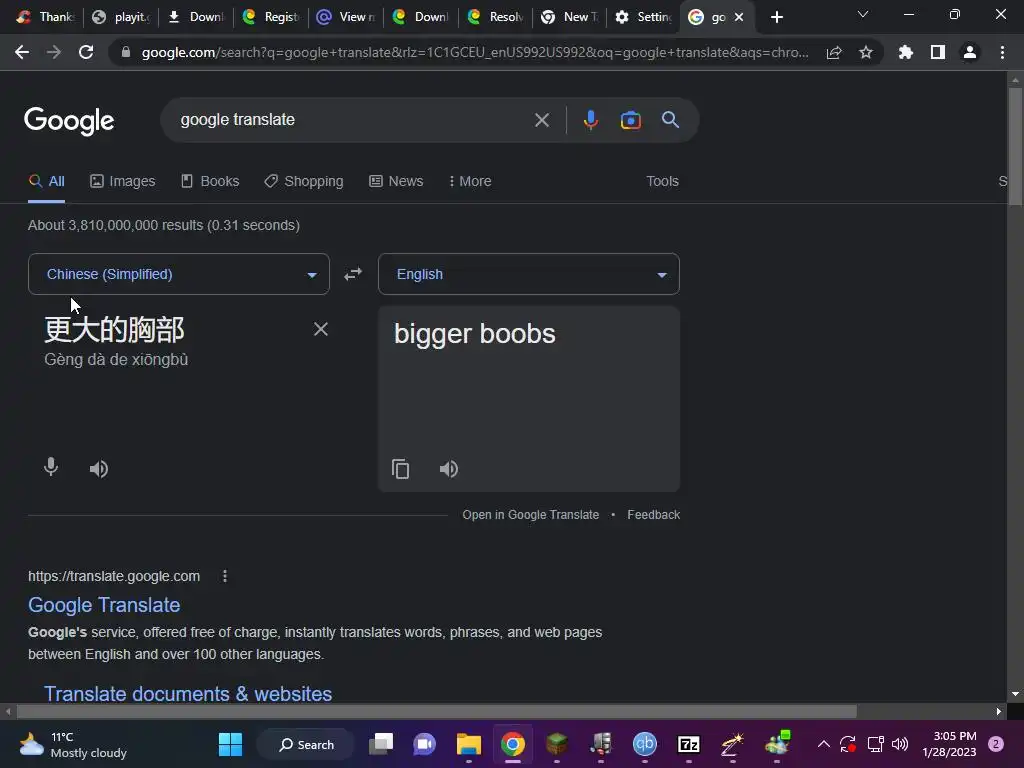Open search by image camera icon
Viewport: 1024px width, 768px height.
630,120
